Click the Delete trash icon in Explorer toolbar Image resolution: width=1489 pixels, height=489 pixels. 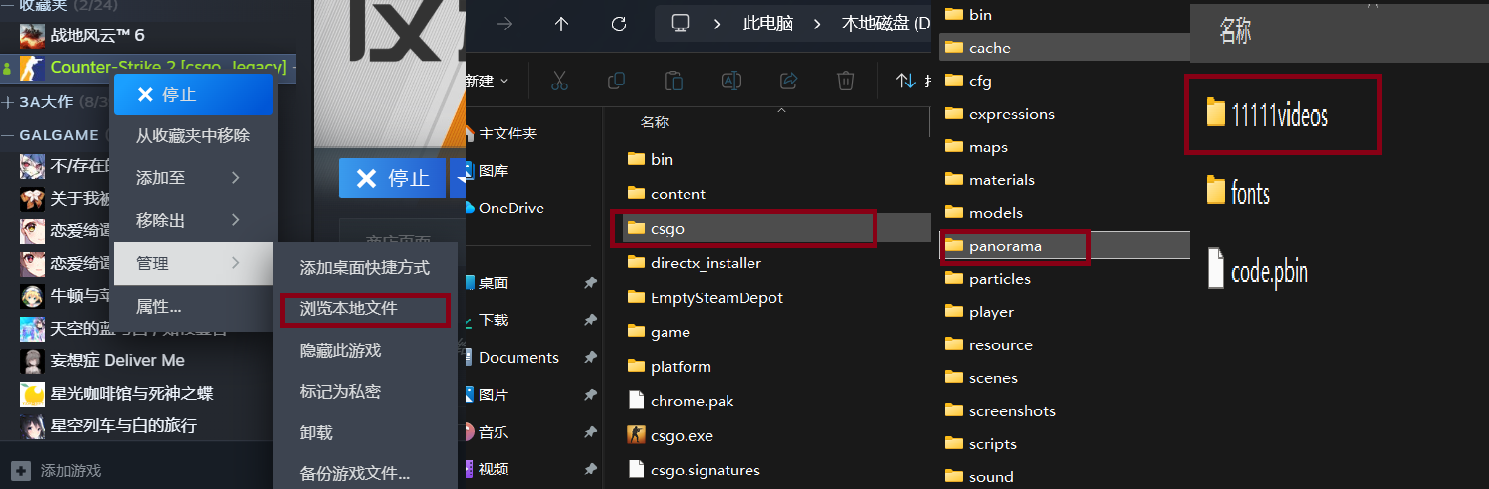click(846, 80)
